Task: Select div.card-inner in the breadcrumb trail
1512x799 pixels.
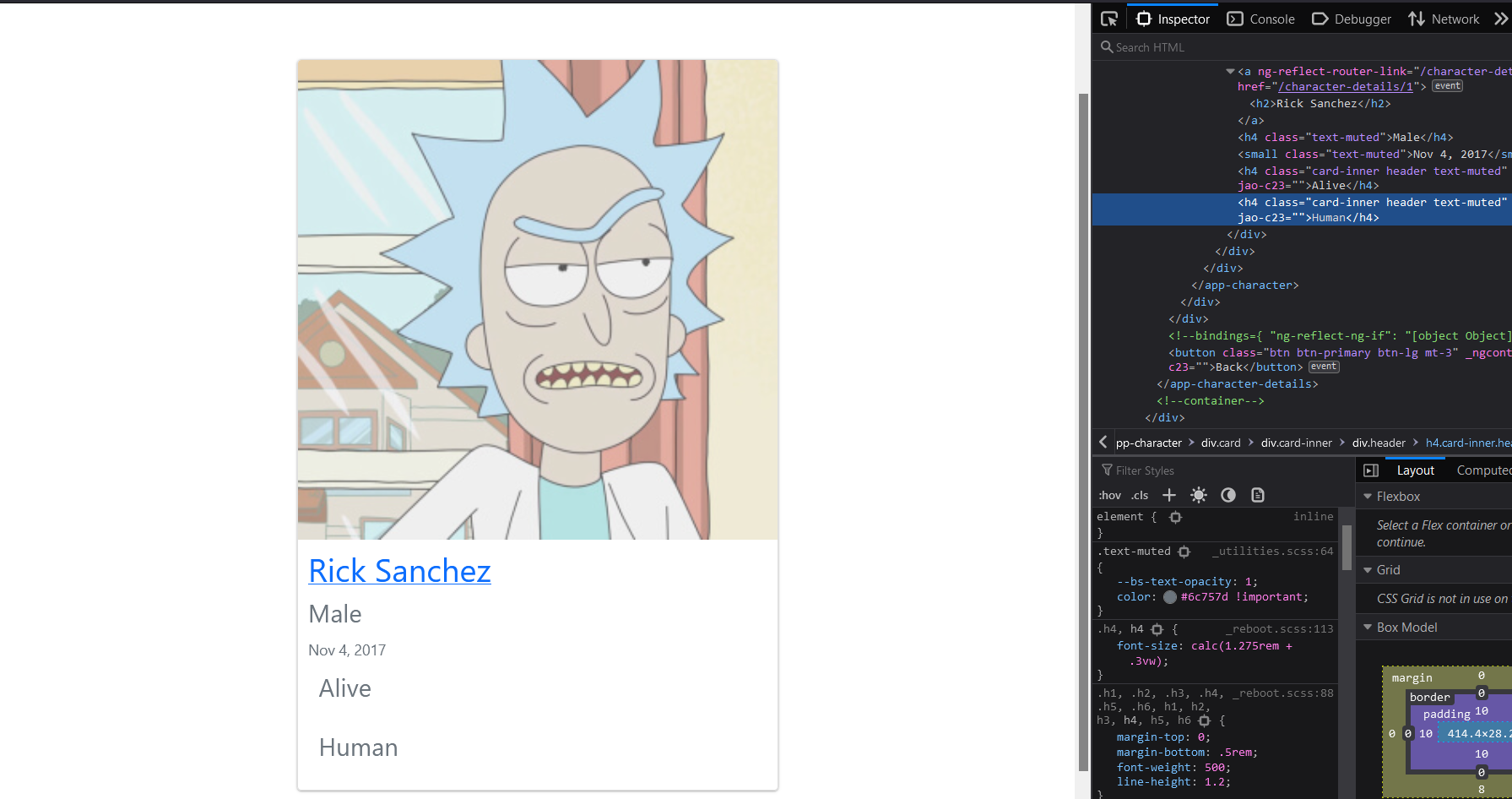Action: [1296, 443]
